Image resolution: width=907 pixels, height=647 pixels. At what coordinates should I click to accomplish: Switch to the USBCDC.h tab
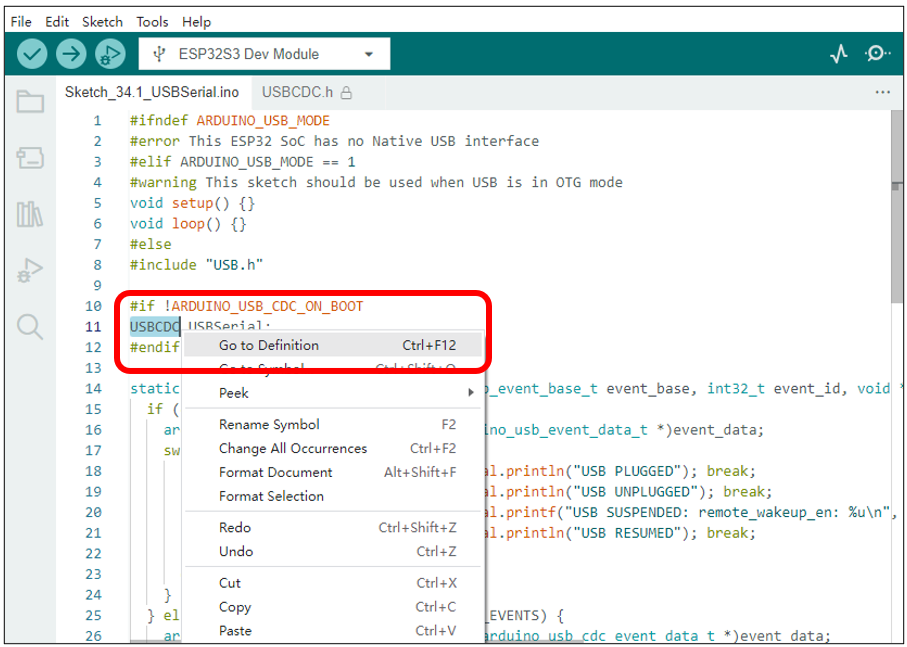(x=307, y=93)
